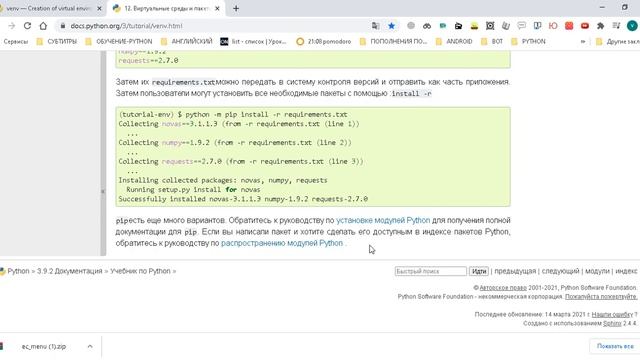This screenshot has width=640, height=360.
Task: Open the yellow tray extension icon
Action: 474,26
